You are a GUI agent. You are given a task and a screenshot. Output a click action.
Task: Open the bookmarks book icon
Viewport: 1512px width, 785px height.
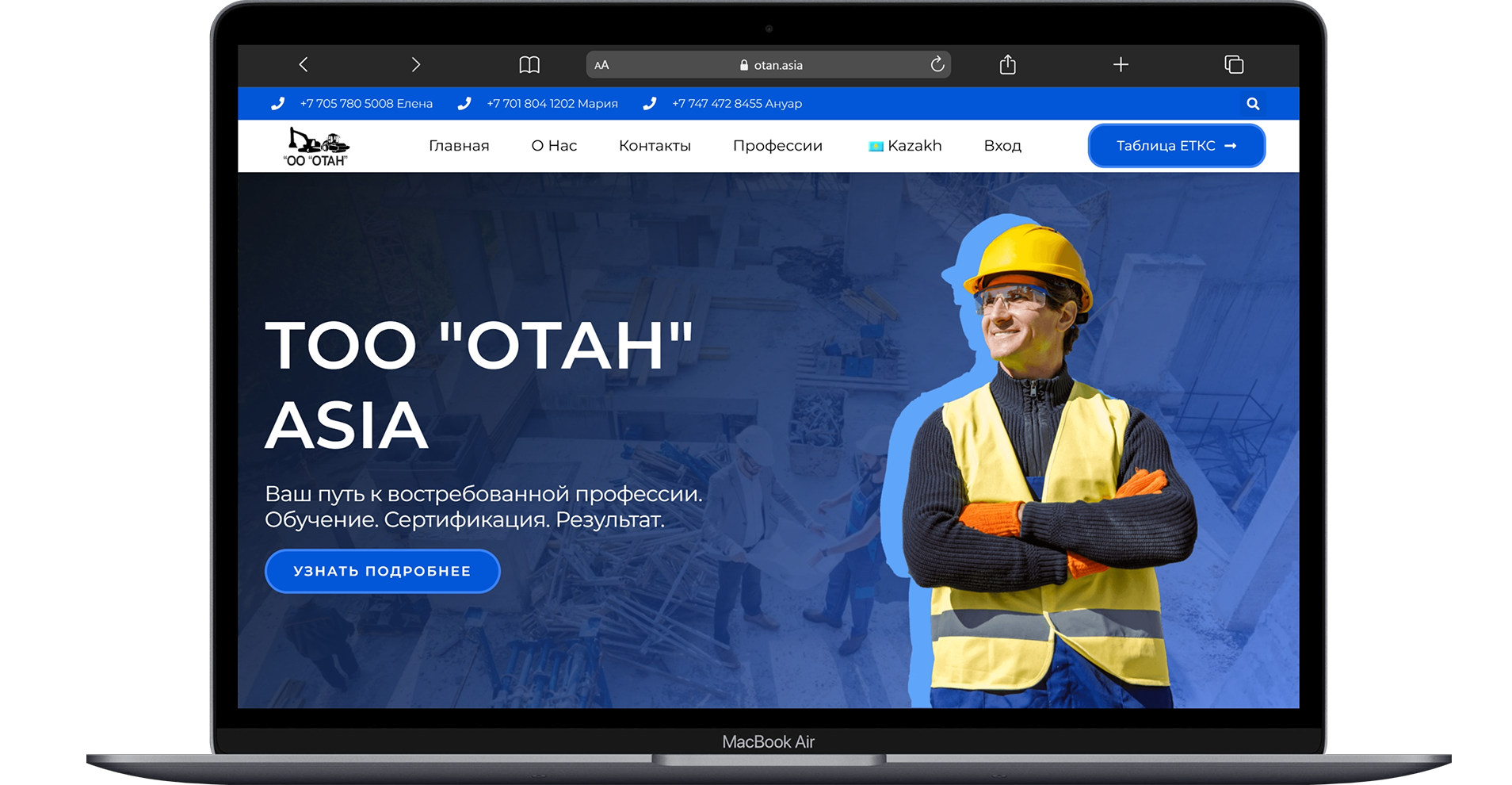[x=529, y=65]
